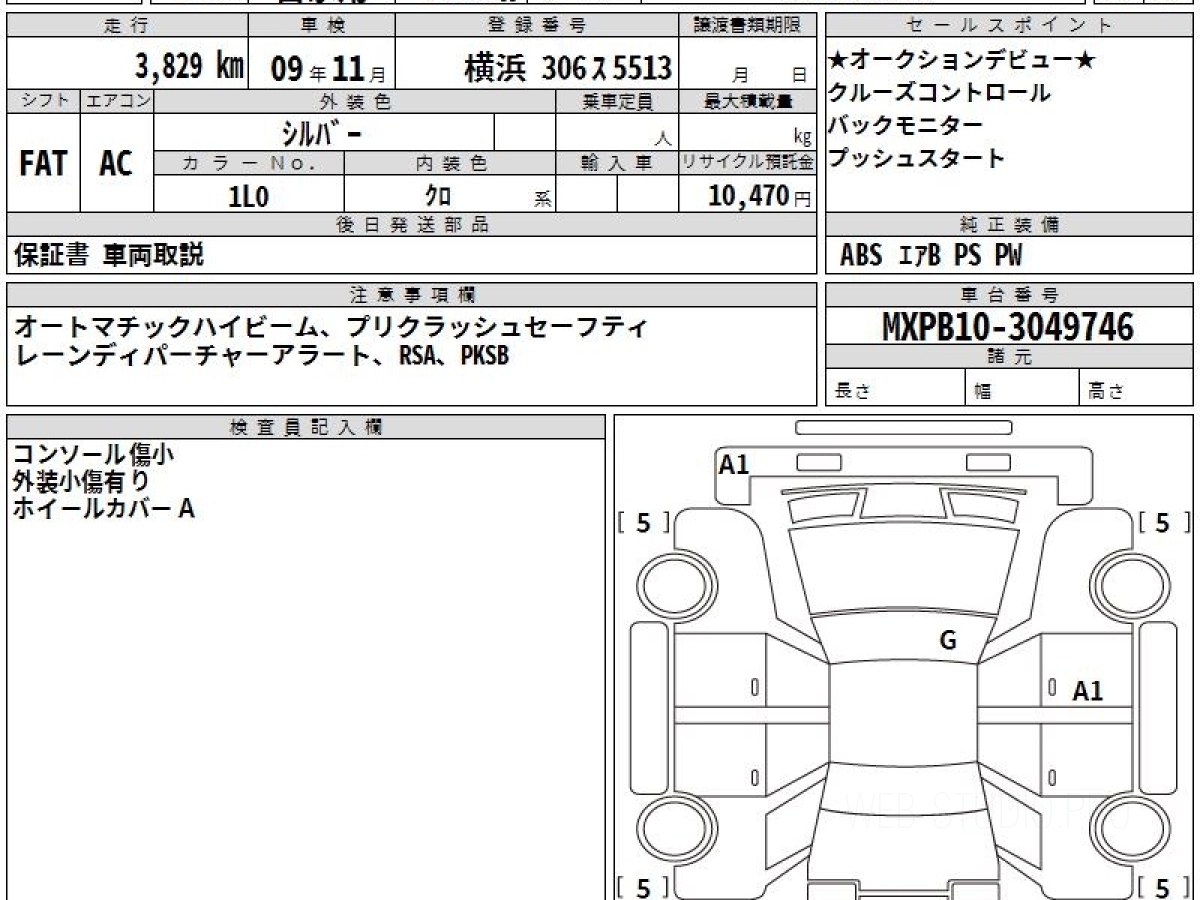Click the オートマチックハイビーム notes line
This screenshot has height=900, width=1200.
pyautogui.click(x=332, y=327)
